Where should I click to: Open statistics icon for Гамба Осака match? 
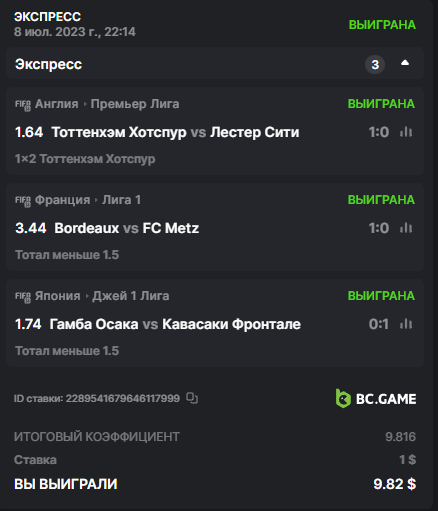(406, 324)
